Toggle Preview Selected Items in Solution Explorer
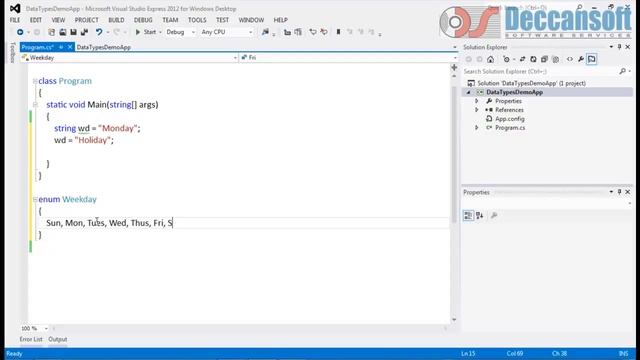This screenshot has height=360, width=640. pos(592,59)
